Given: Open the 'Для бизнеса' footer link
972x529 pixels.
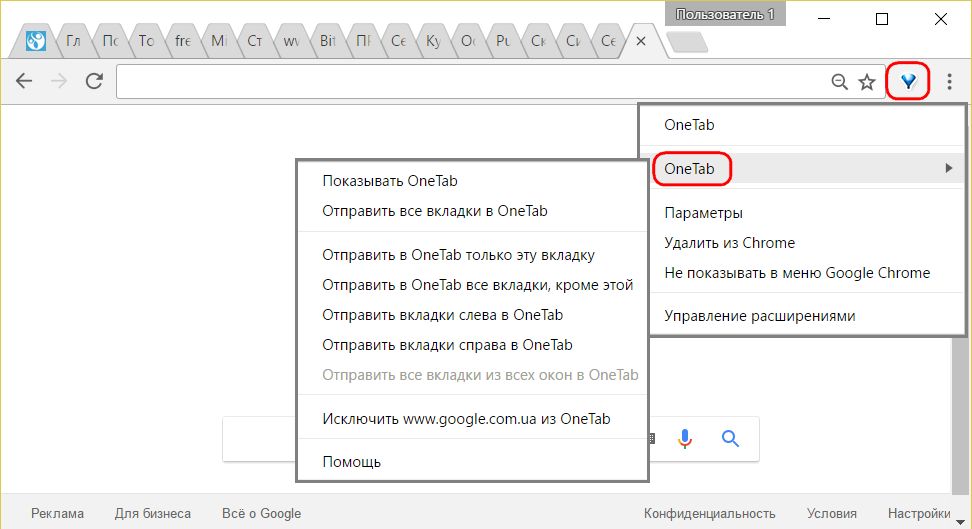Looking at the screenshot, I should point(152,513).
